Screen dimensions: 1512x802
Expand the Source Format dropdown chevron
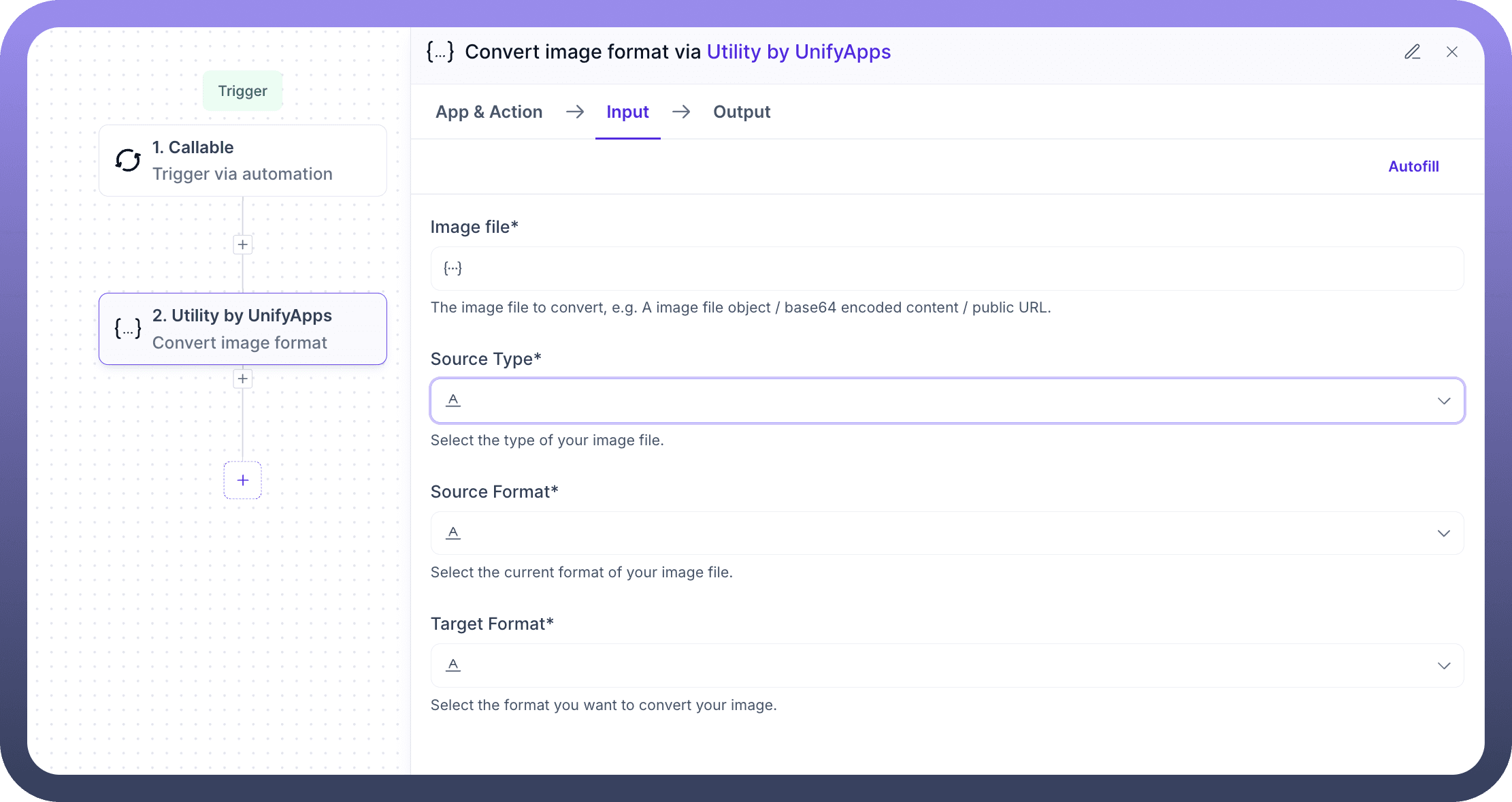pyautogui.click(x=1443, y=533)
